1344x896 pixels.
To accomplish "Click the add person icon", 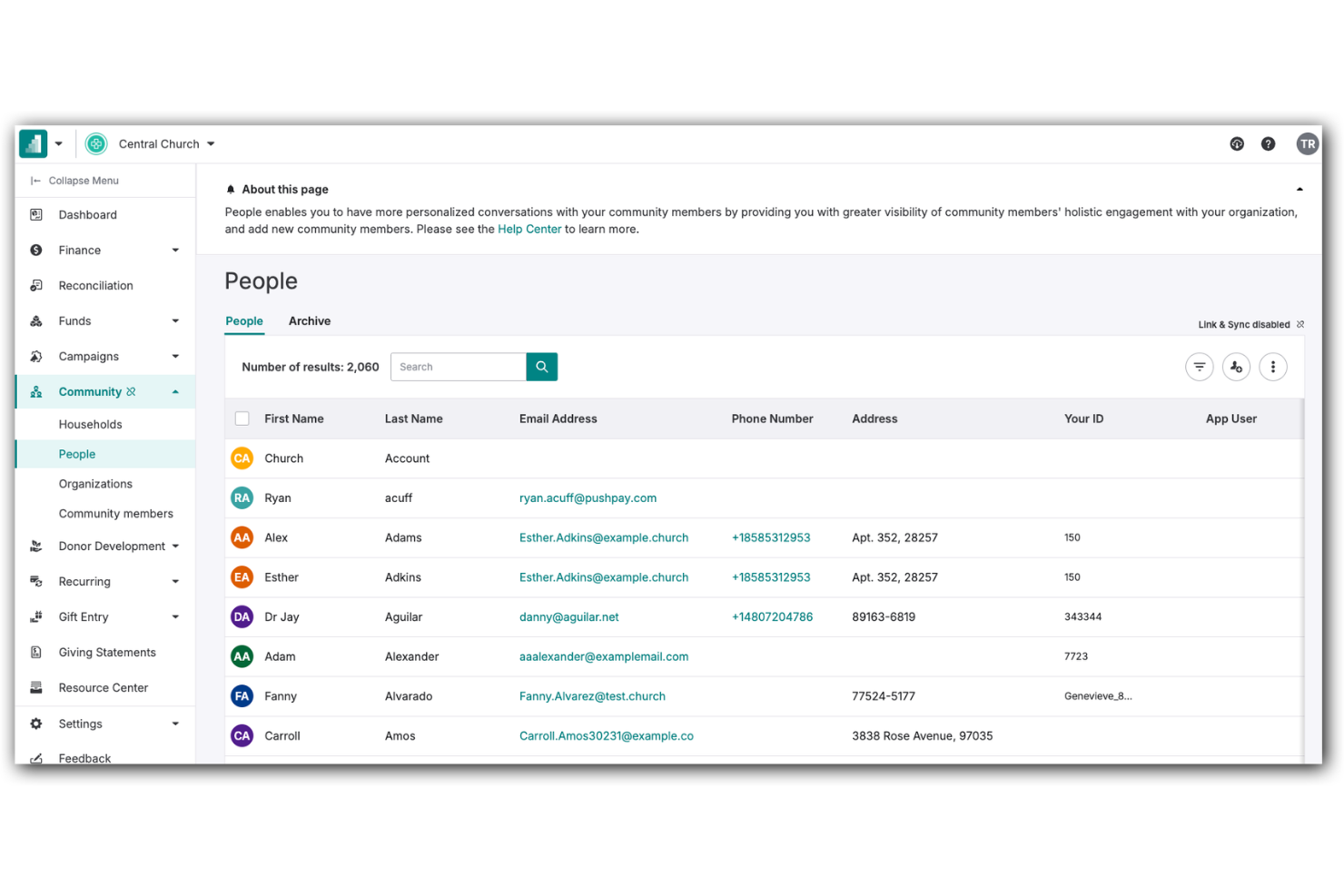I will pos(1236,367).
